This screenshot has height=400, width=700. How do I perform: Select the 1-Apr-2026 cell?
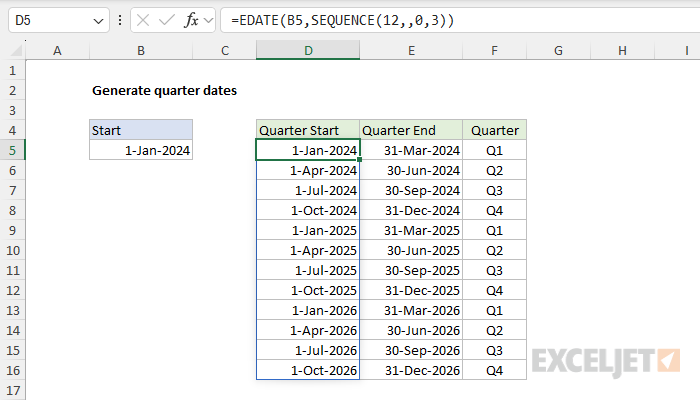click(x=308, y=330)
